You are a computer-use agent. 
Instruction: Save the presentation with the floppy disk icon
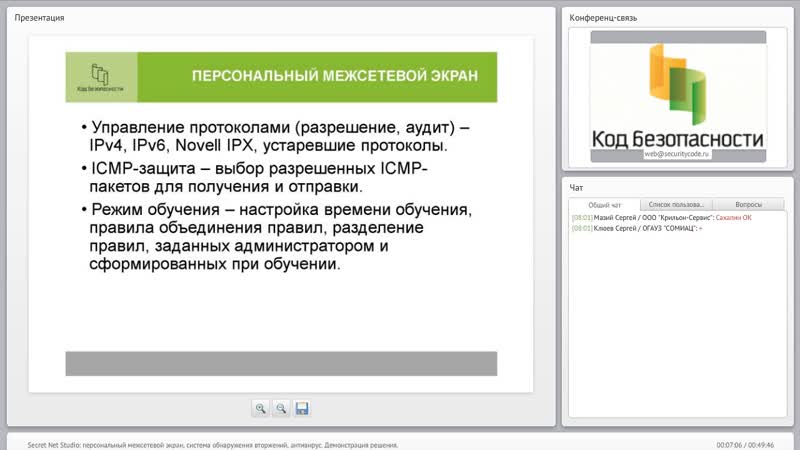[302, 408]
